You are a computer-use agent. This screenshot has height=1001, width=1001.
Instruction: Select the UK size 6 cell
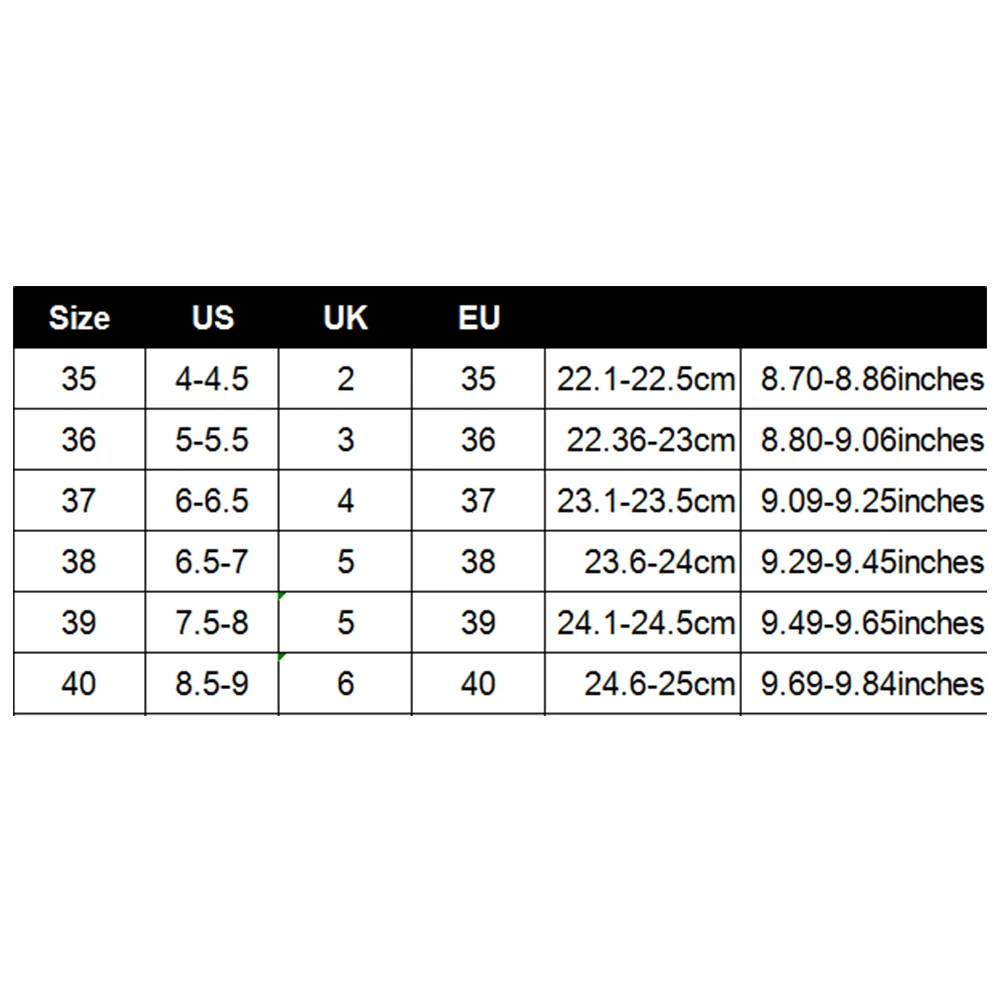345,684
